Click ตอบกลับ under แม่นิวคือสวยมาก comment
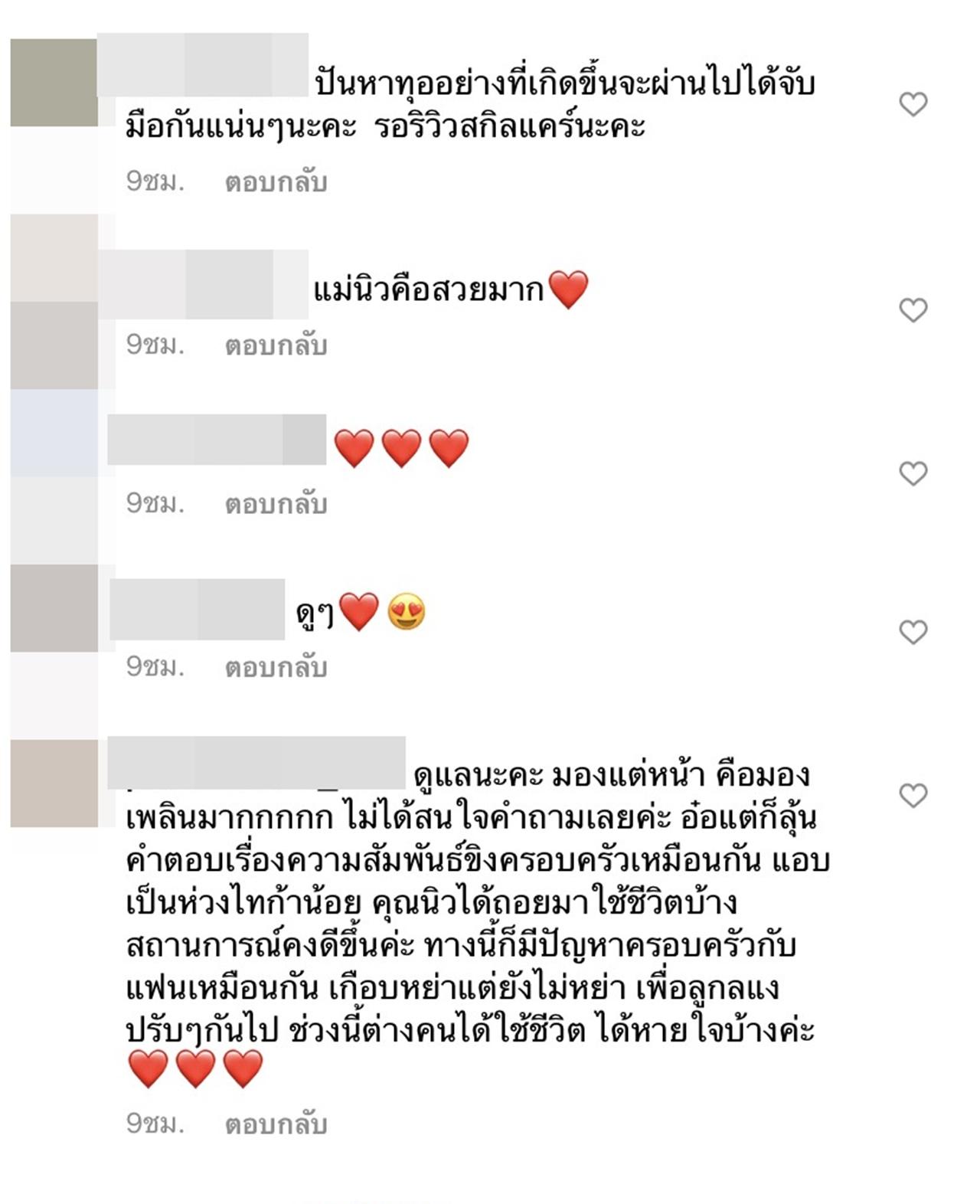 click(x=276, y=345)
